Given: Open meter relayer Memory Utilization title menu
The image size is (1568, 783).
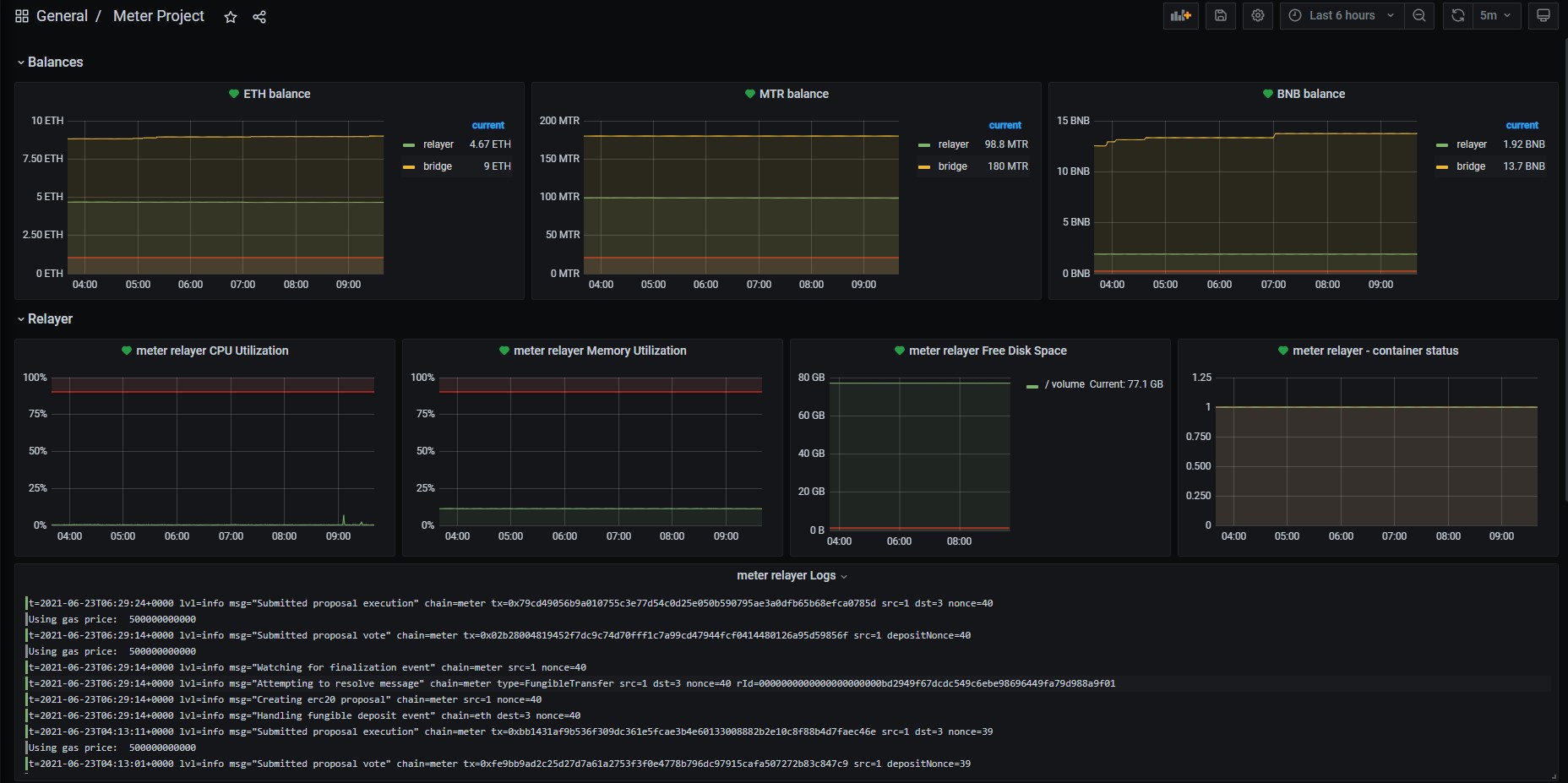Looking at the screenshot, I should (x=600, y=351).
